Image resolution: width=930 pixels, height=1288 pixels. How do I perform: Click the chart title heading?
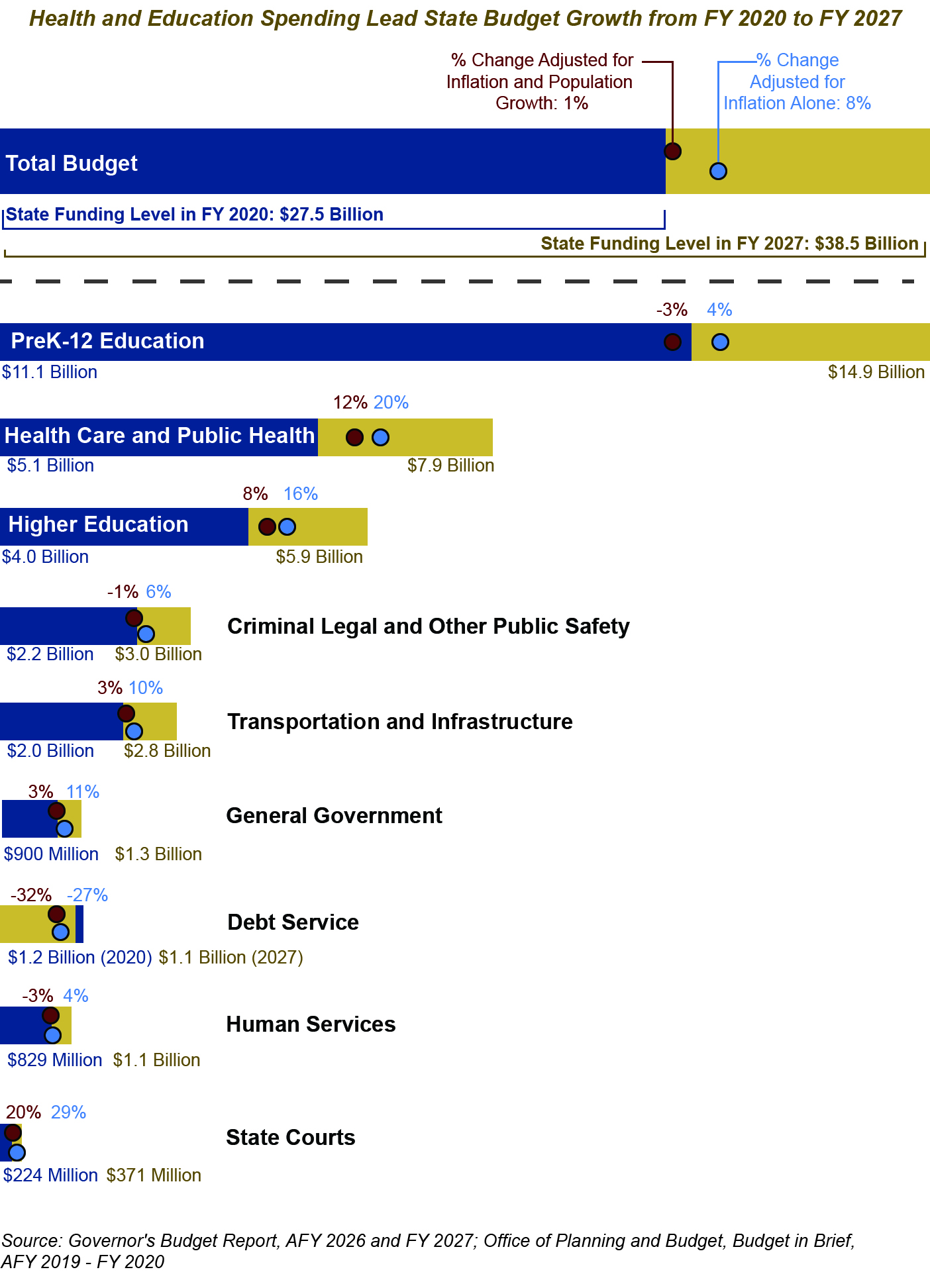(465, 19)
